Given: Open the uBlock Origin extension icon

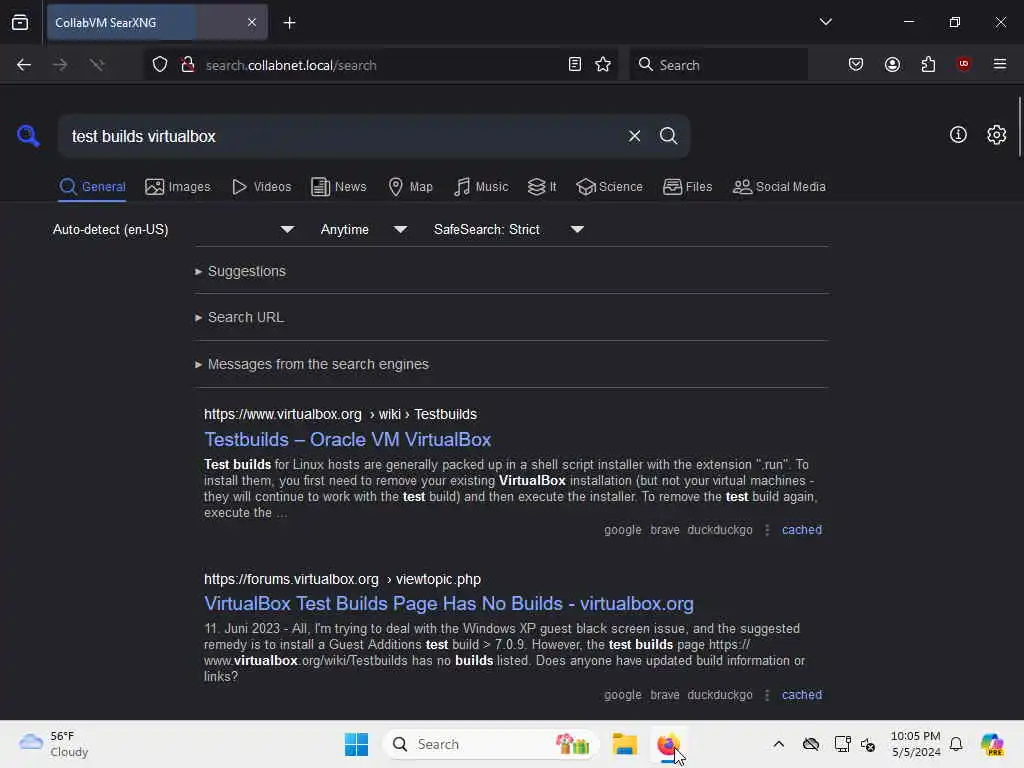Looking at the screenshot, I should [963, 64].
